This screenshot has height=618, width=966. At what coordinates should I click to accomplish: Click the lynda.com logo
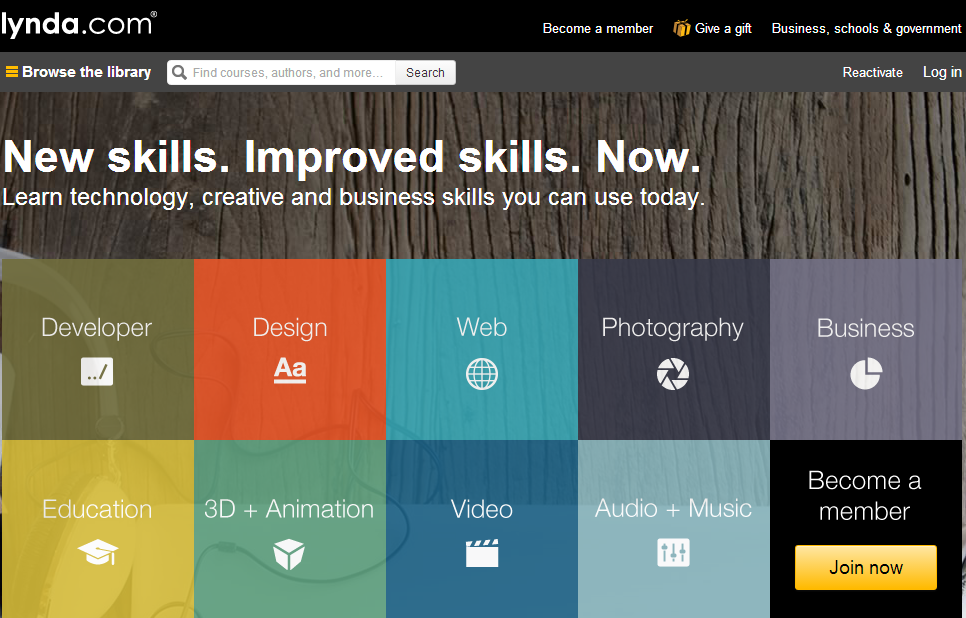78,24
